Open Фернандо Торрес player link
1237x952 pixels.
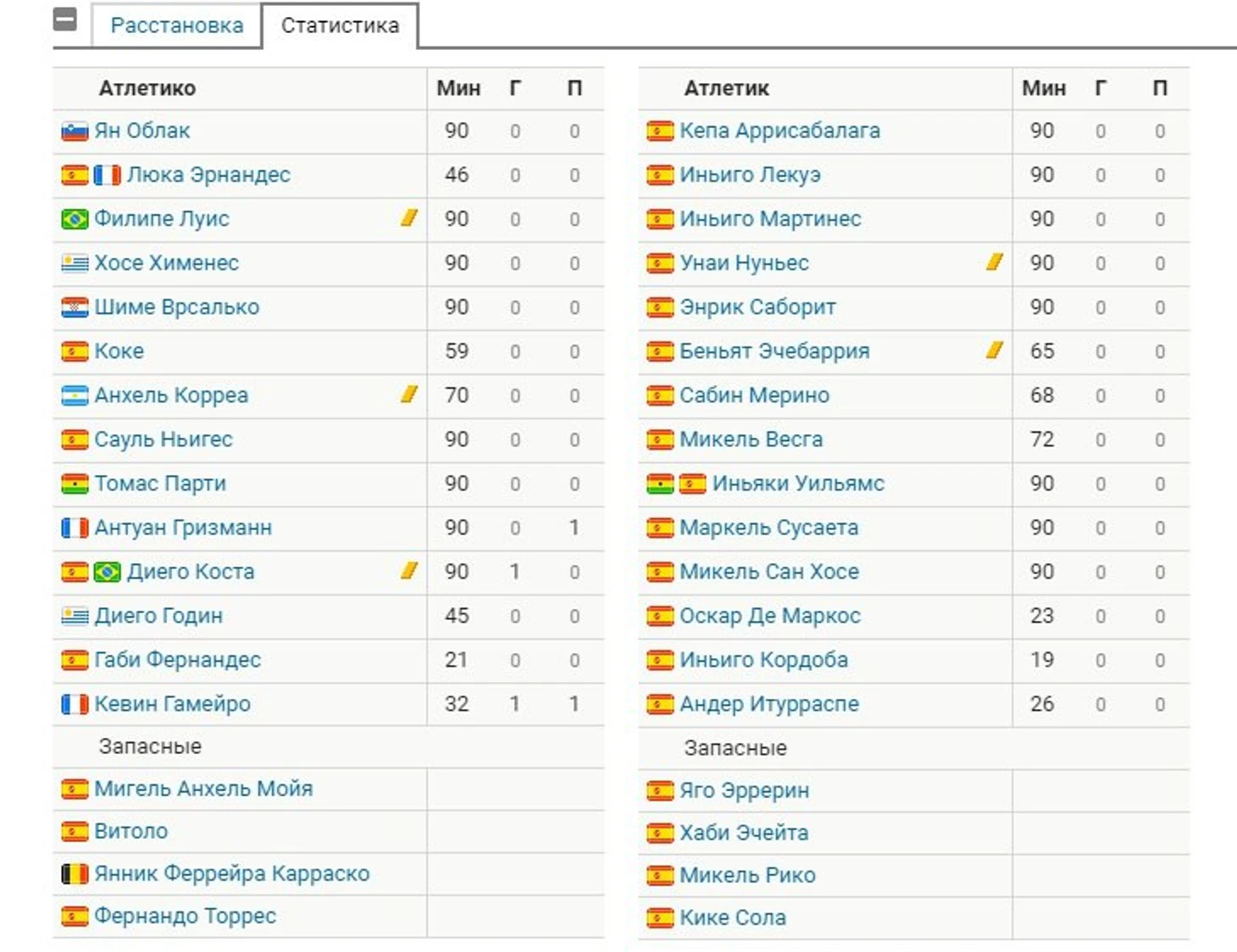coord(185,916)
